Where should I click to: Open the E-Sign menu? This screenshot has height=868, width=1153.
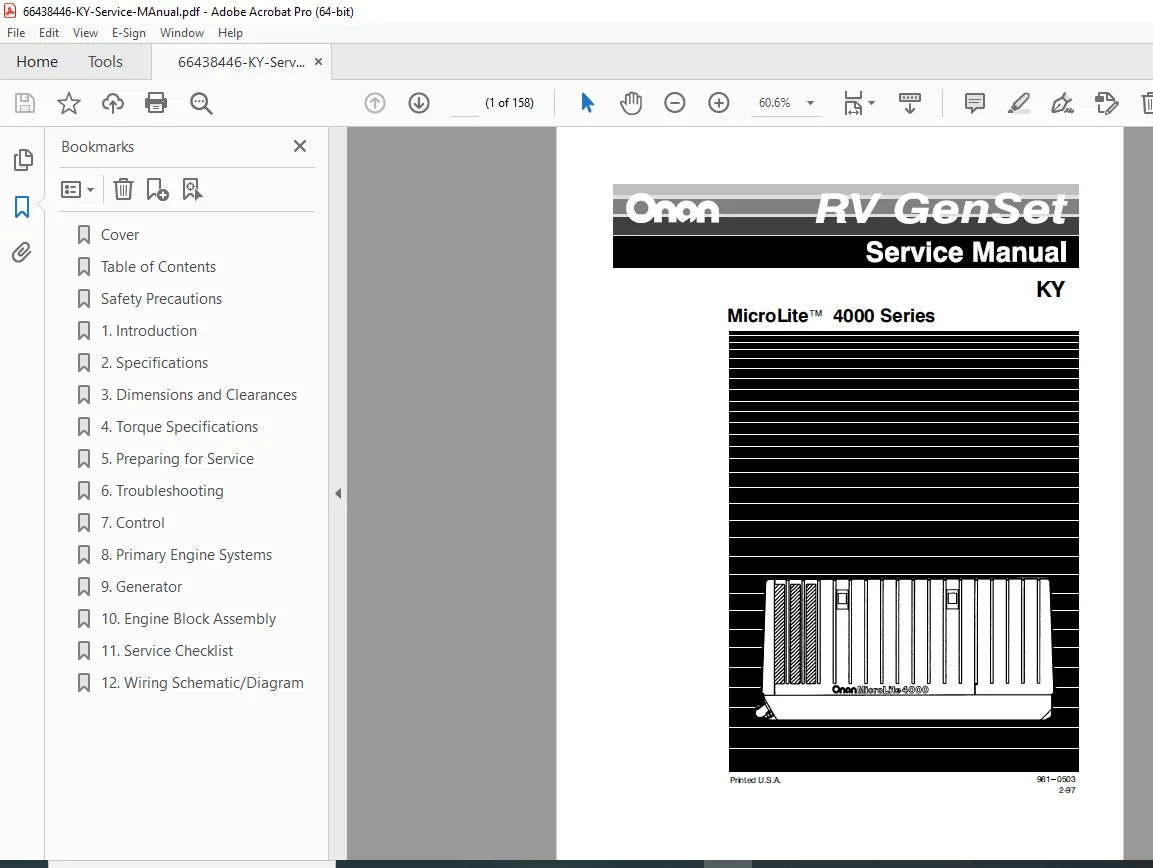coord(129,33)
